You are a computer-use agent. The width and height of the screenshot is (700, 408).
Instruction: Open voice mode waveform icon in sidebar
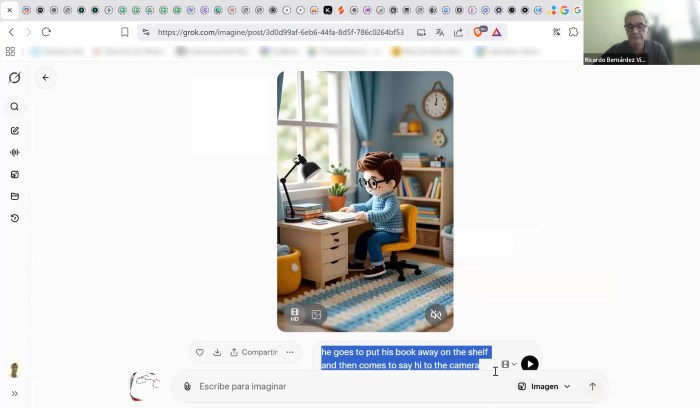[x=14, y=152]
